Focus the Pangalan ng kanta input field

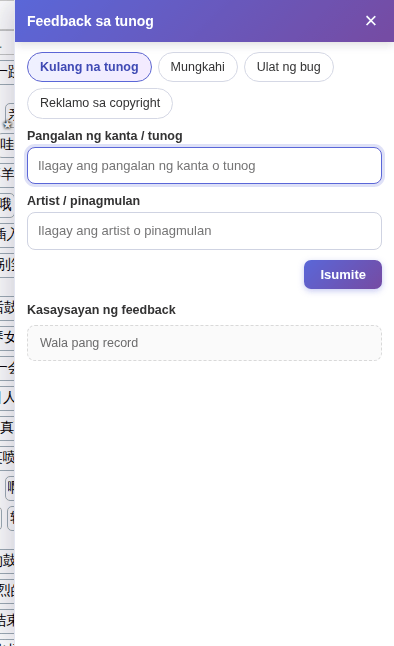click(x=204, y=166)
